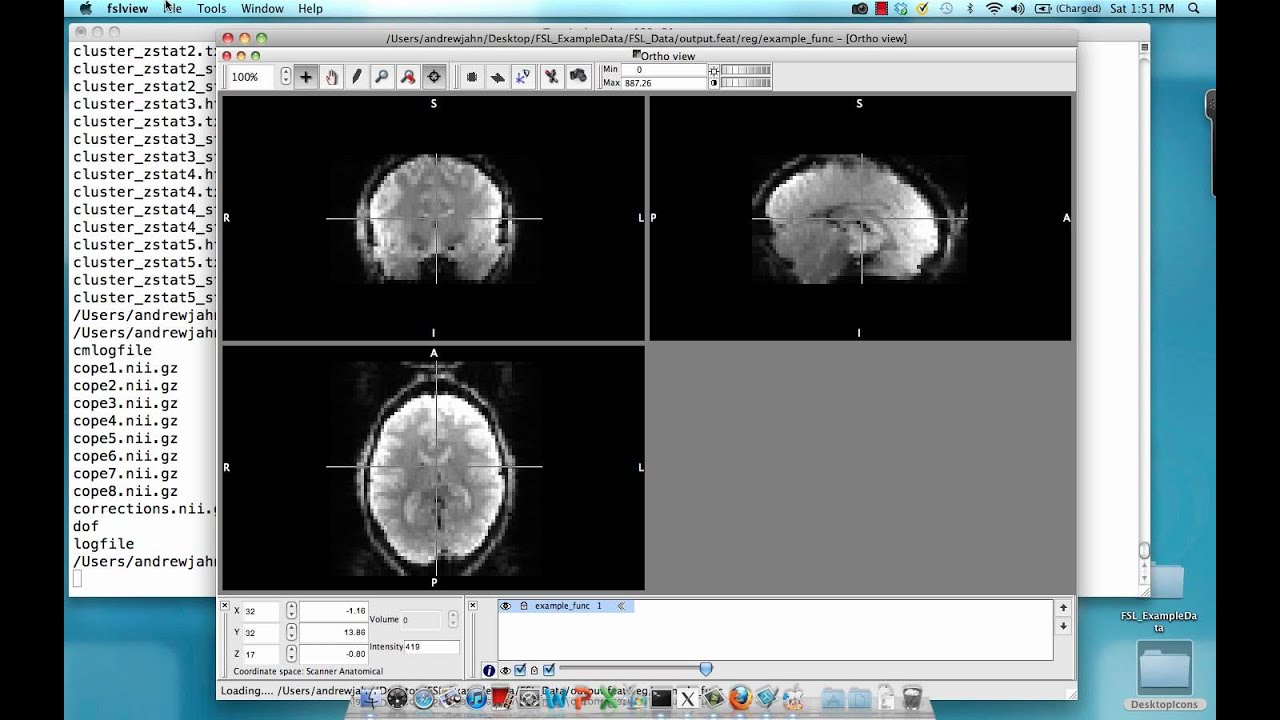Click the X mm field showing -1.16
The image size is (1280, 720).
coord(334,610)
